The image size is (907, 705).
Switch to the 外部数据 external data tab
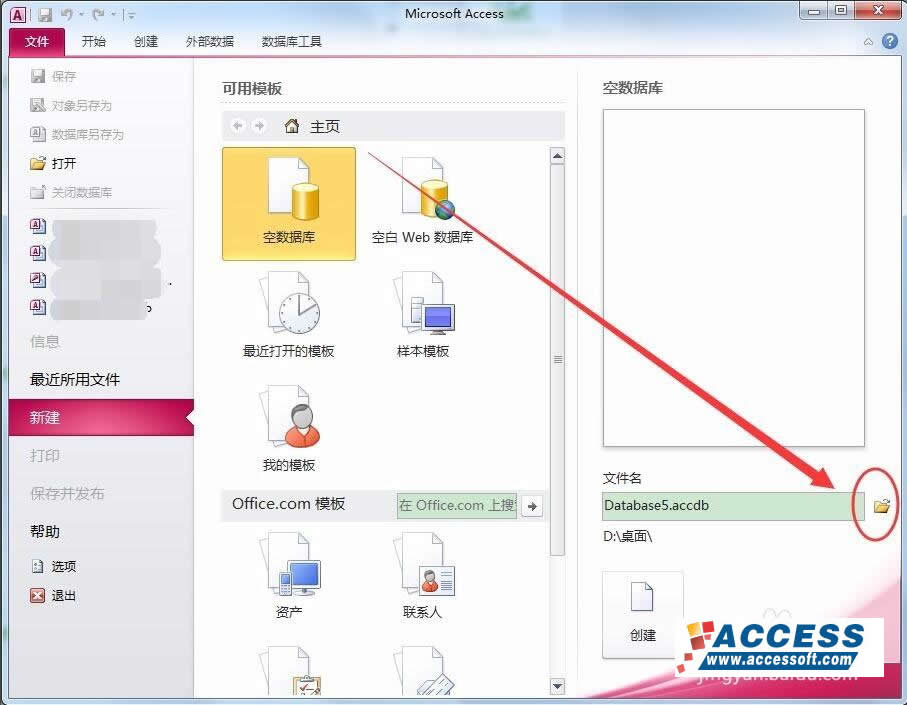(x=209, y=42)
